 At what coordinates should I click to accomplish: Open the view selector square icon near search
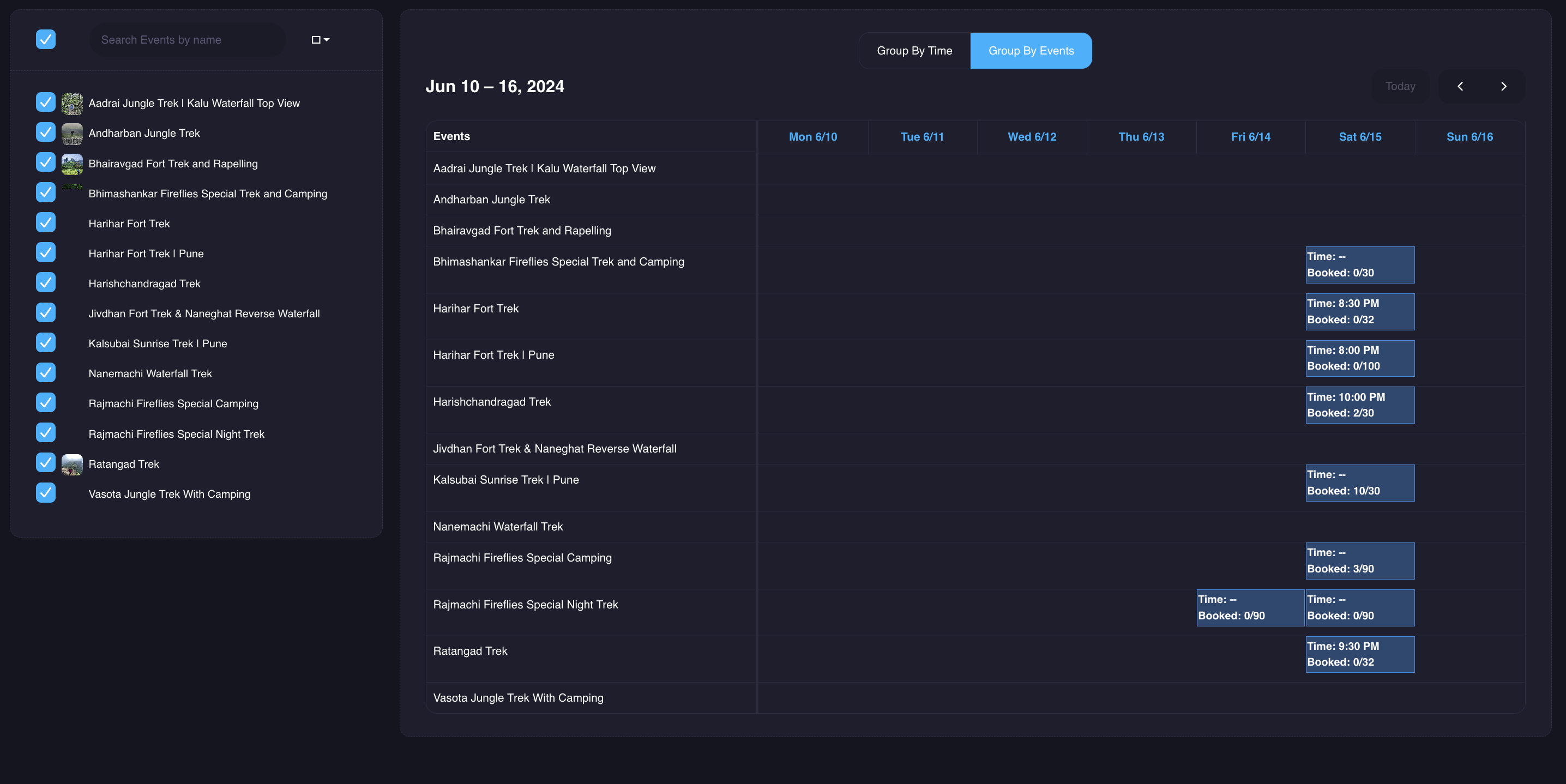tap(316, 39)
